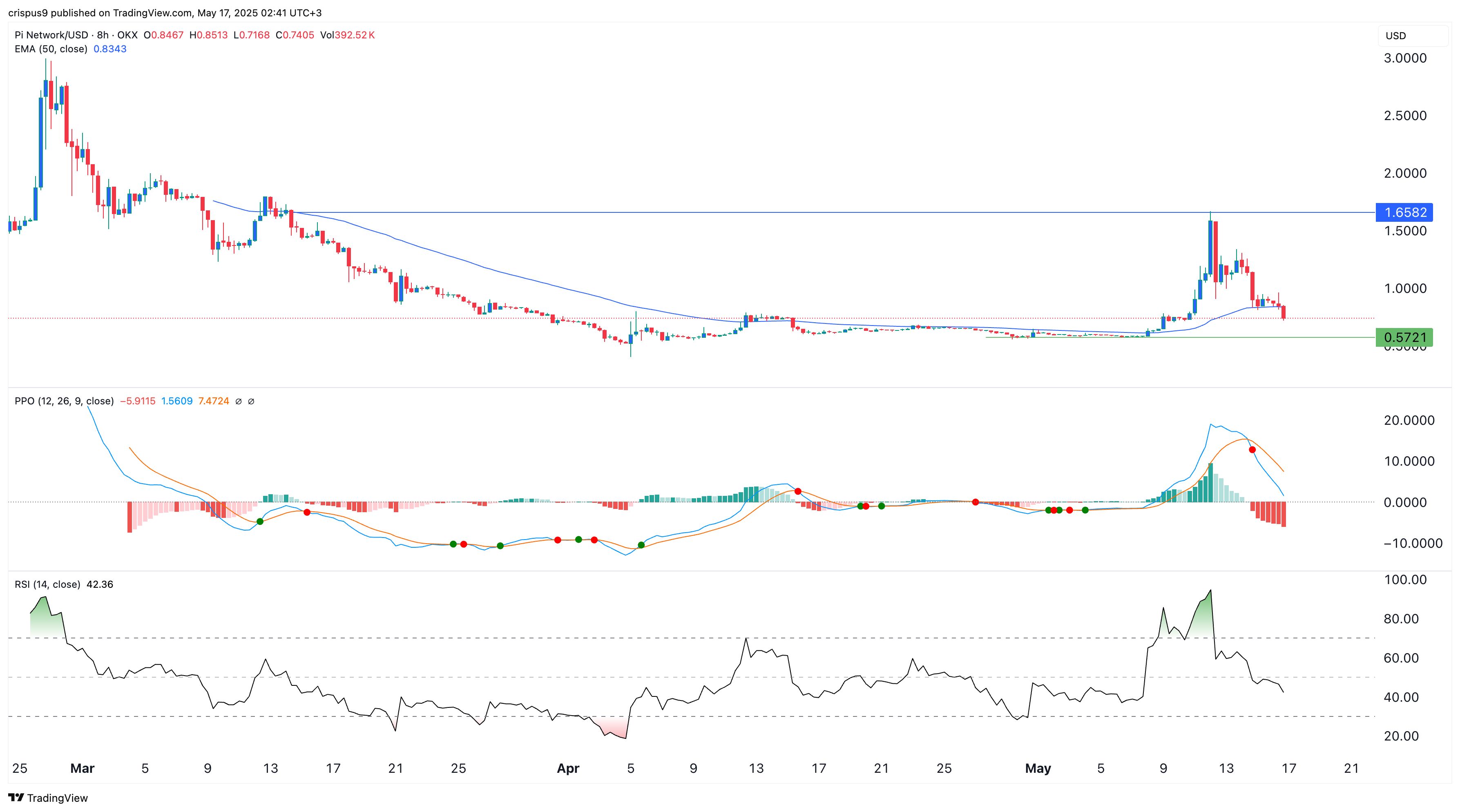Viewport: 1460px width, 812px height.
Task: Click the Apr label on time axis
Action: pyautogui.click(x=568, y=768)
